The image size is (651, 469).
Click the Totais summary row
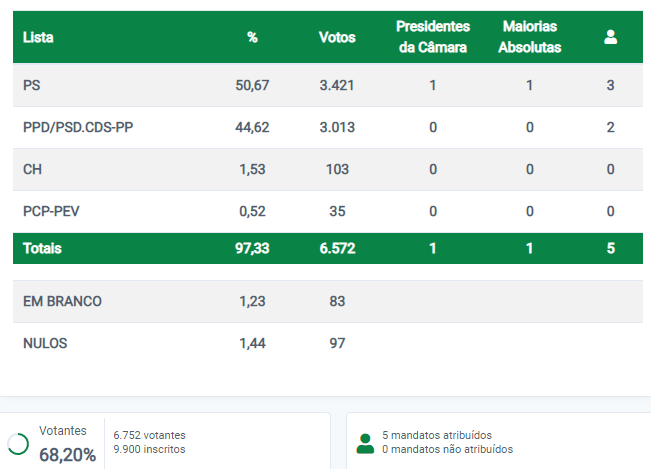click(x=328, y=248)
